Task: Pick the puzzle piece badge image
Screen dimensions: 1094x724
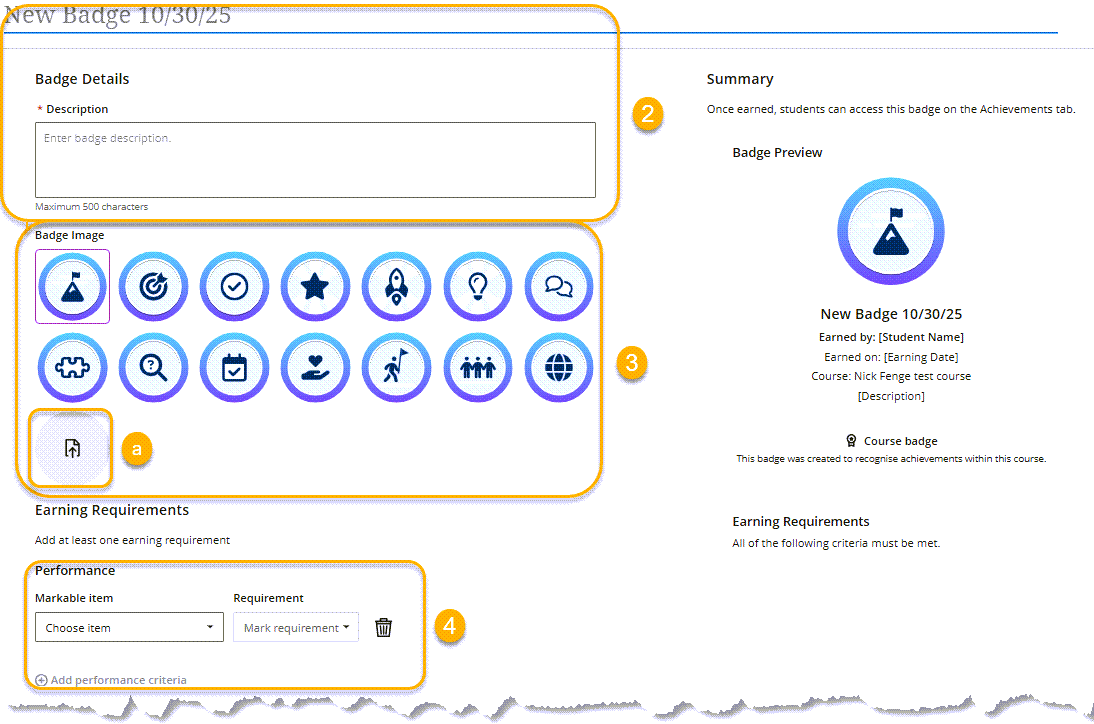Action: click(72, 368)
